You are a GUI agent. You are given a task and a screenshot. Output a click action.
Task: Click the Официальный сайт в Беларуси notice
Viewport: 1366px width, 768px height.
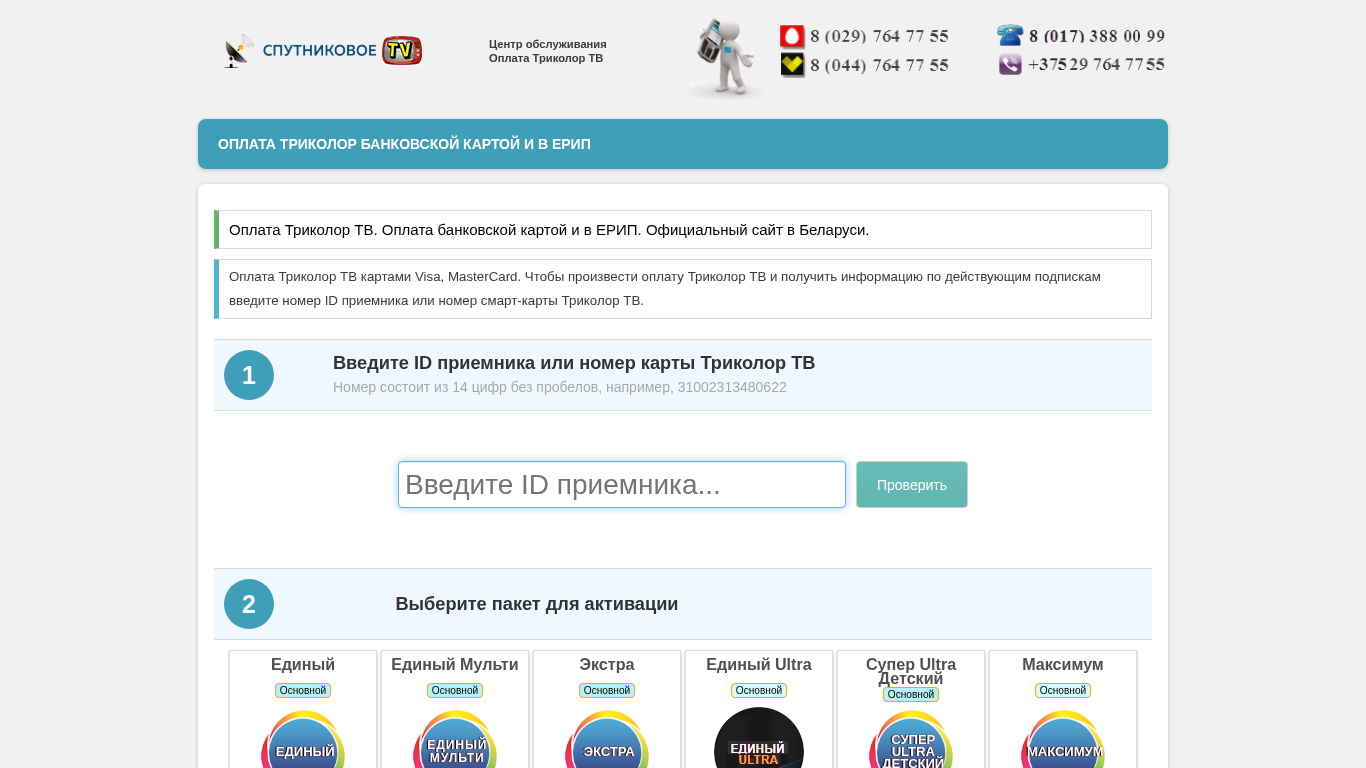[683, 230]
